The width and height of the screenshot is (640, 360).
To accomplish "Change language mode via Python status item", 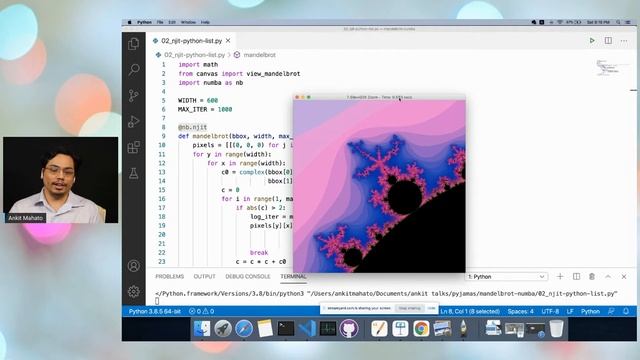I will [590, 311].
